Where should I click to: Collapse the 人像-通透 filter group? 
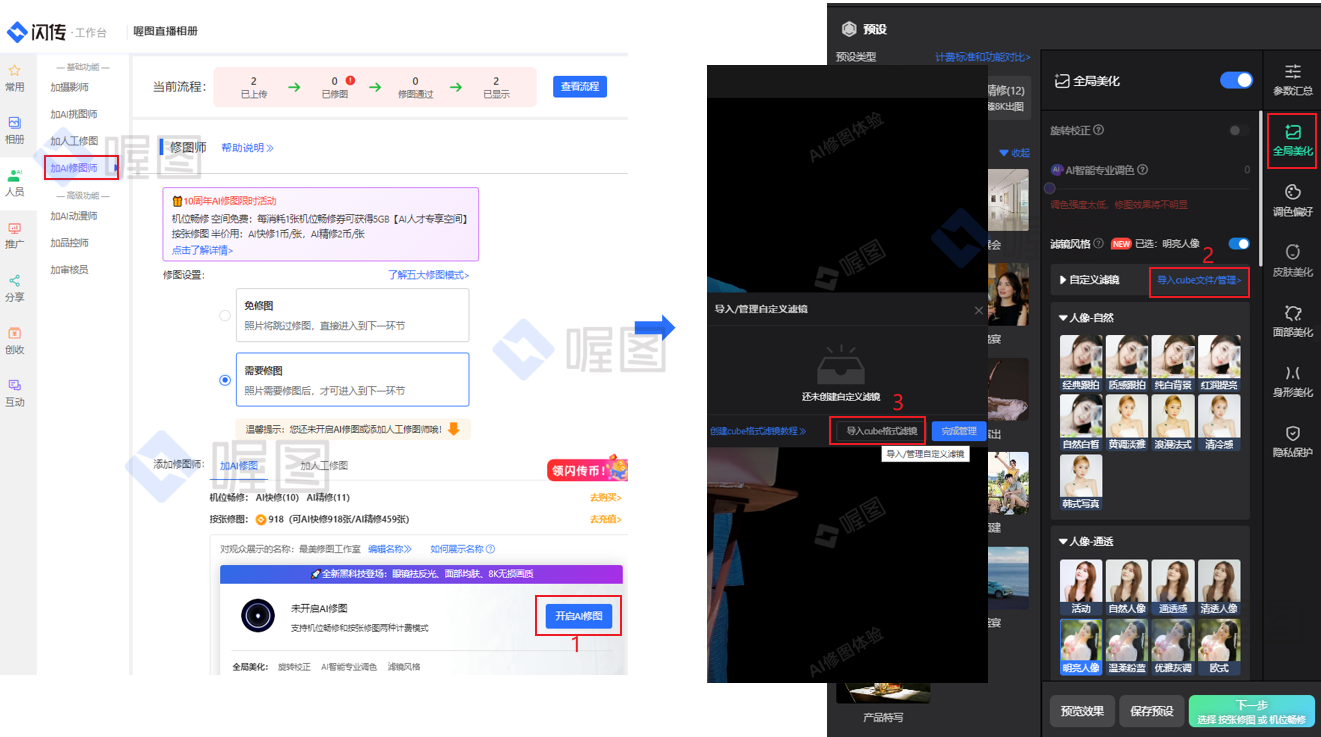tap(1087, 541)
